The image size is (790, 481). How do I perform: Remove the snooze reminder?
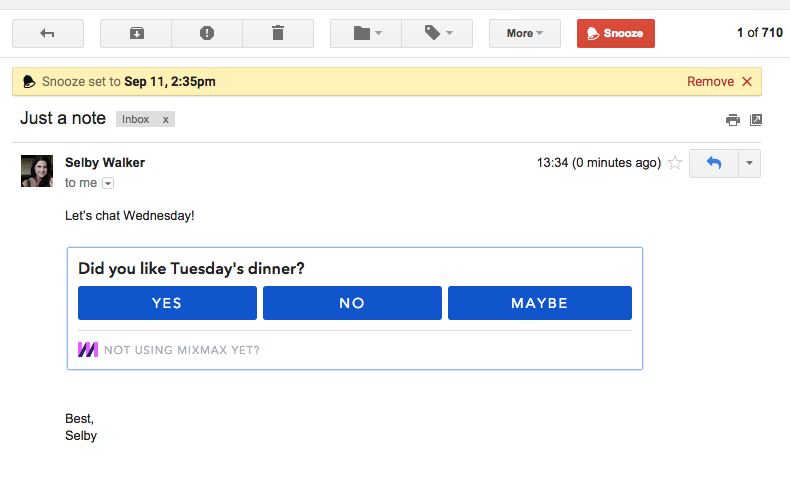[x=719, y=82]
